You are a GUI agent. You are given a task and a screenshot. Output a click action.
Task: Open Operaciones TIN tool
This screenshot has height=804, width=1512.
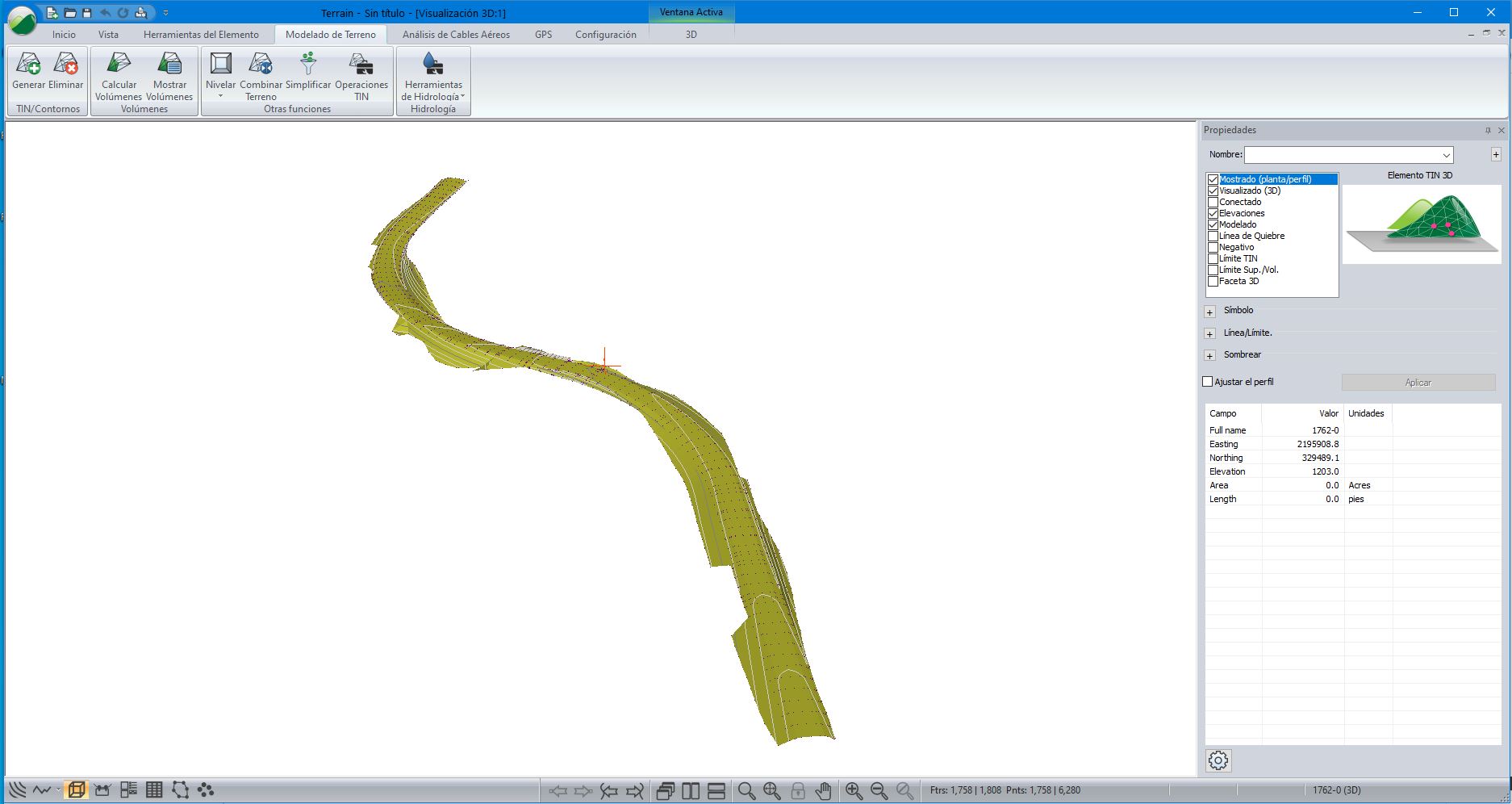click(x=361, y=65)
